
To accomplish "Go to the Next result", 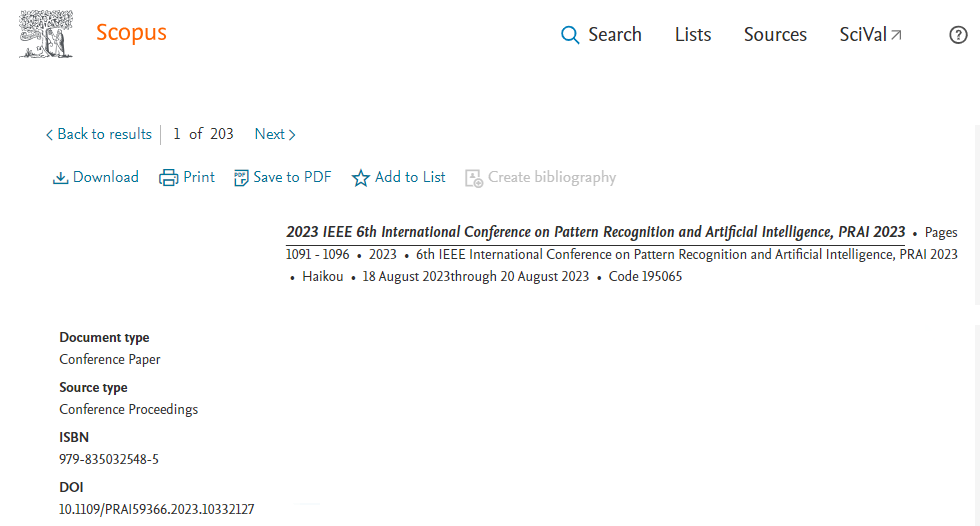I will click(275, 134).
